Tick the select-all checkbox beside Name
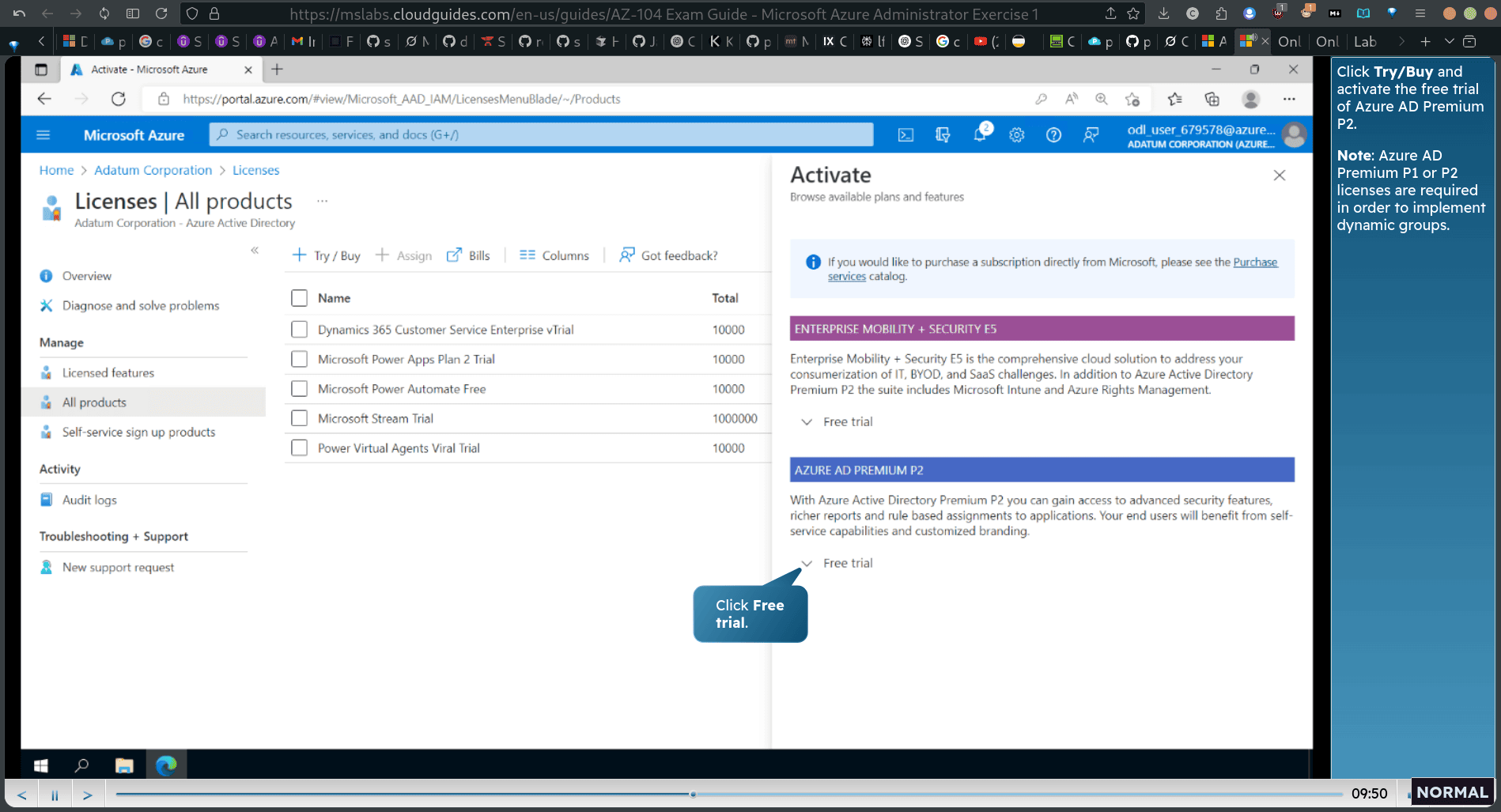The height and width of the screenshot is (812, 1501). click(299, 298)
